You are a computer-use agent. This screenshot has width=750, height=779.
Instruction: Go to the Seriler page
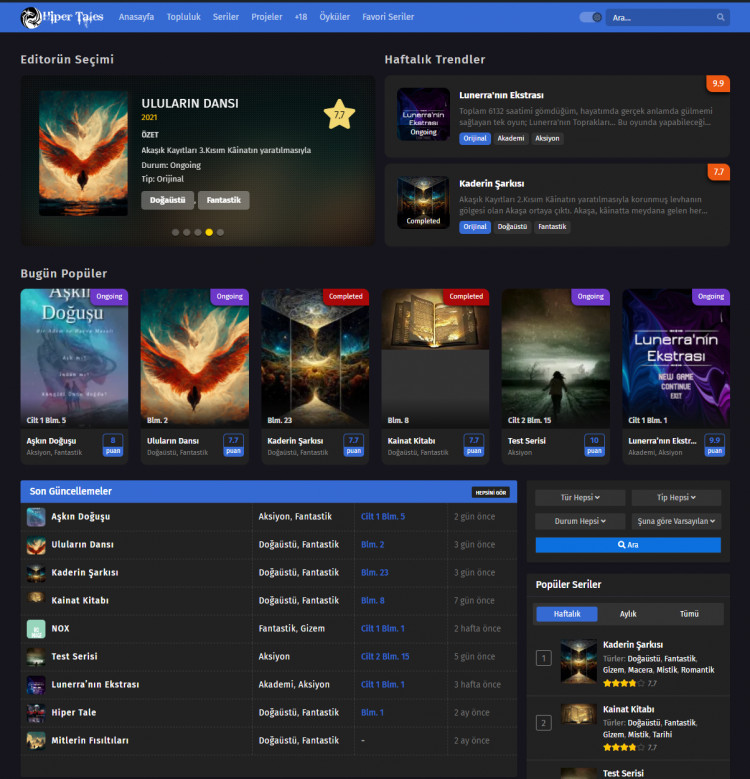click(226, 17)
